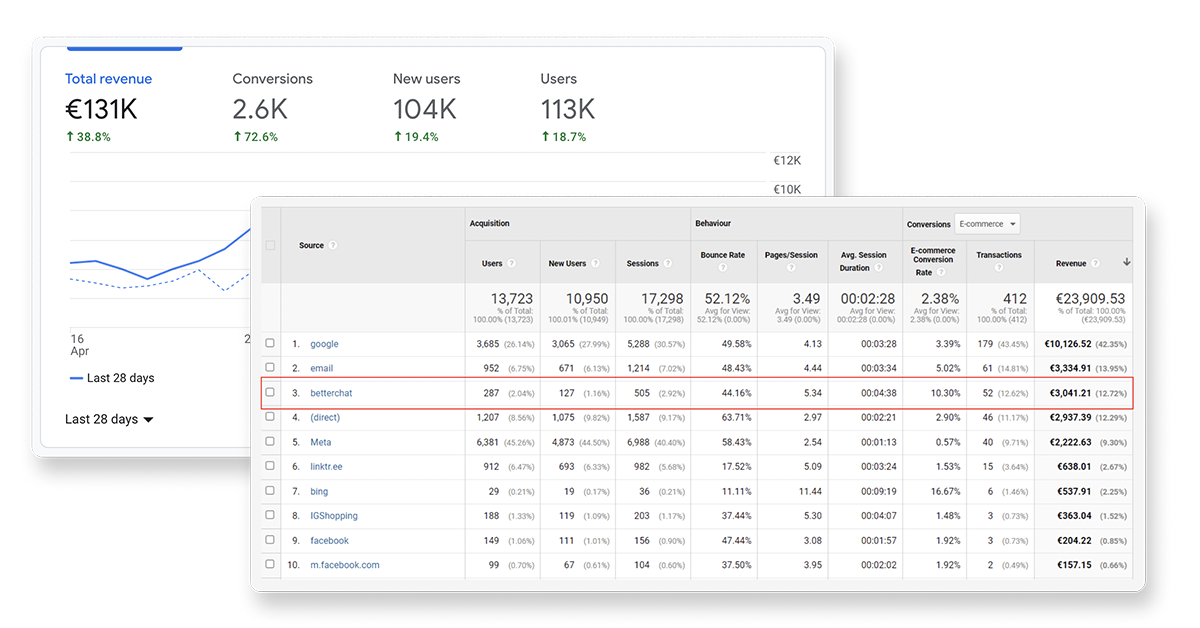Show help for the Bounce Rate column
This screenshot has width=1200, height=628.
(x=722, y=268)
